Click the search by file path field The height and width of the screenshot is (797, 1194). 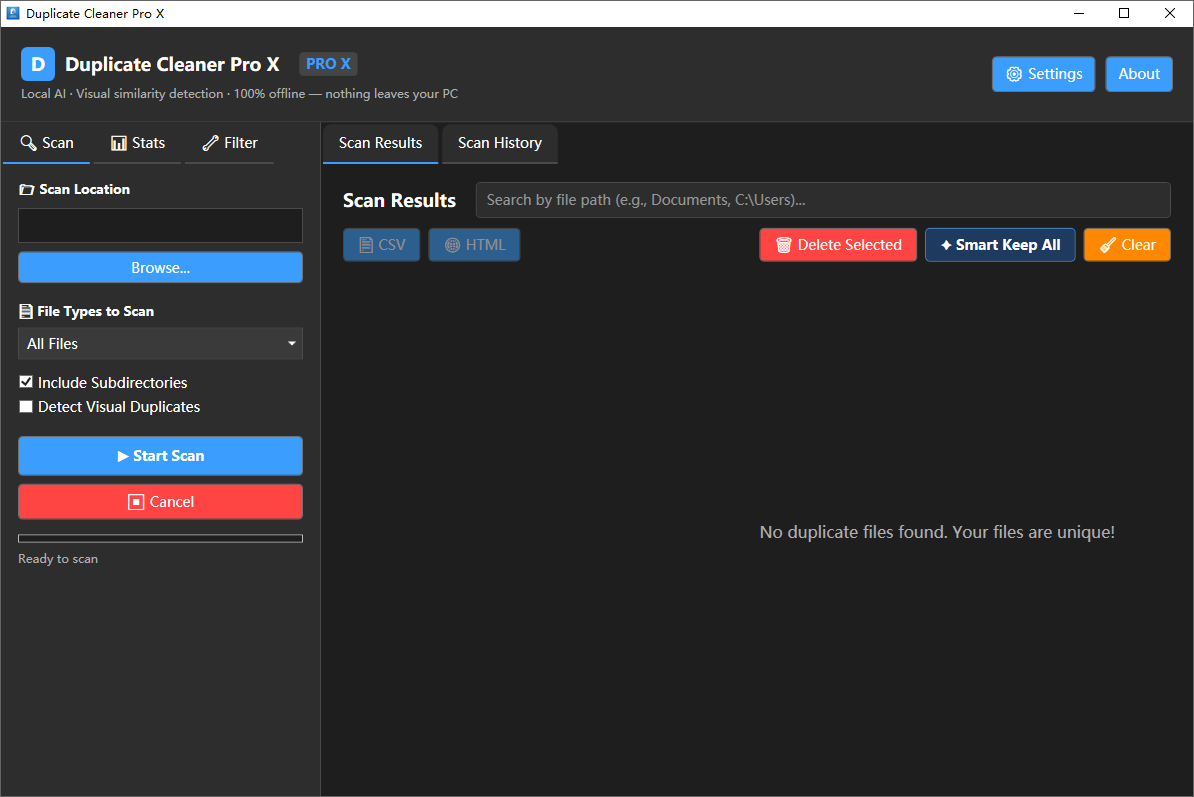[x=823, y=200]
